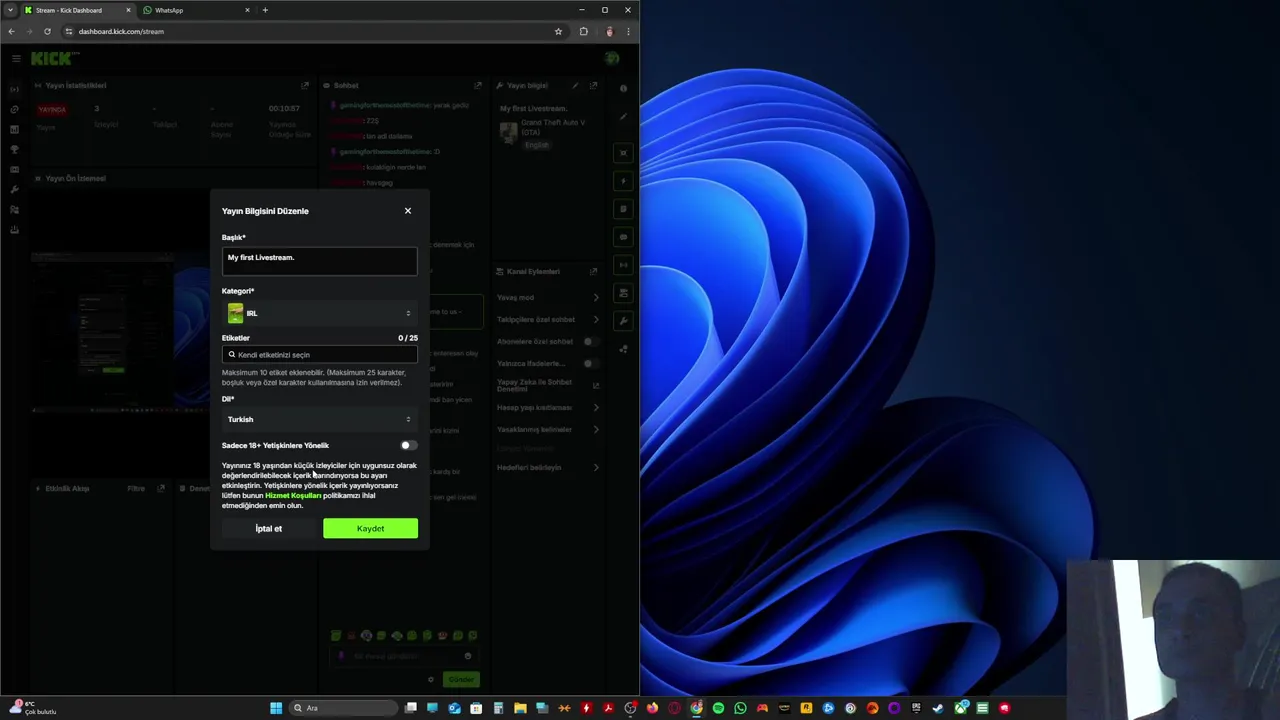Viewport: 1280px width, 720px height.
Task: Reload the dashboard page
Action: 47,31
